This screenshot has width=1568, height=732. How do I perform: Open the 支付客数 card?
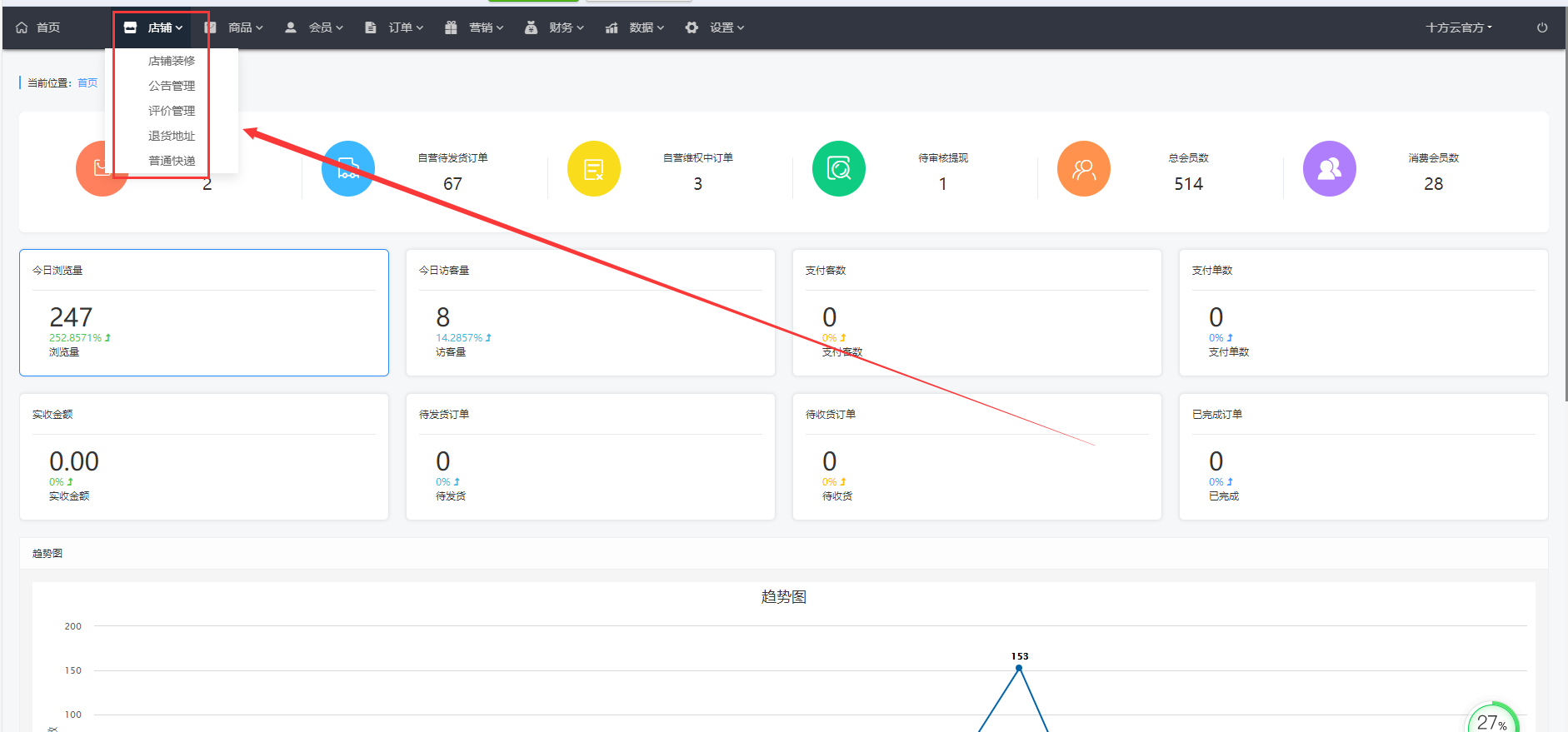click(x=977, y=312)
